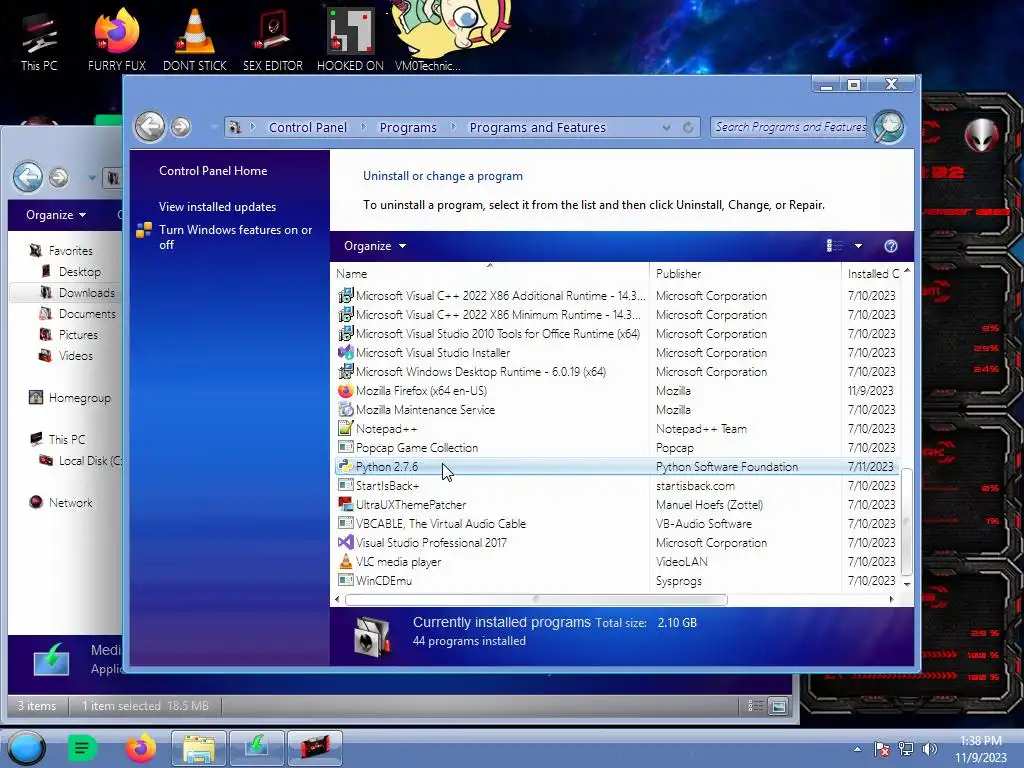Select the StartIsBack+ row
The image size is (1024, 768).
click(x=616, y=486)
